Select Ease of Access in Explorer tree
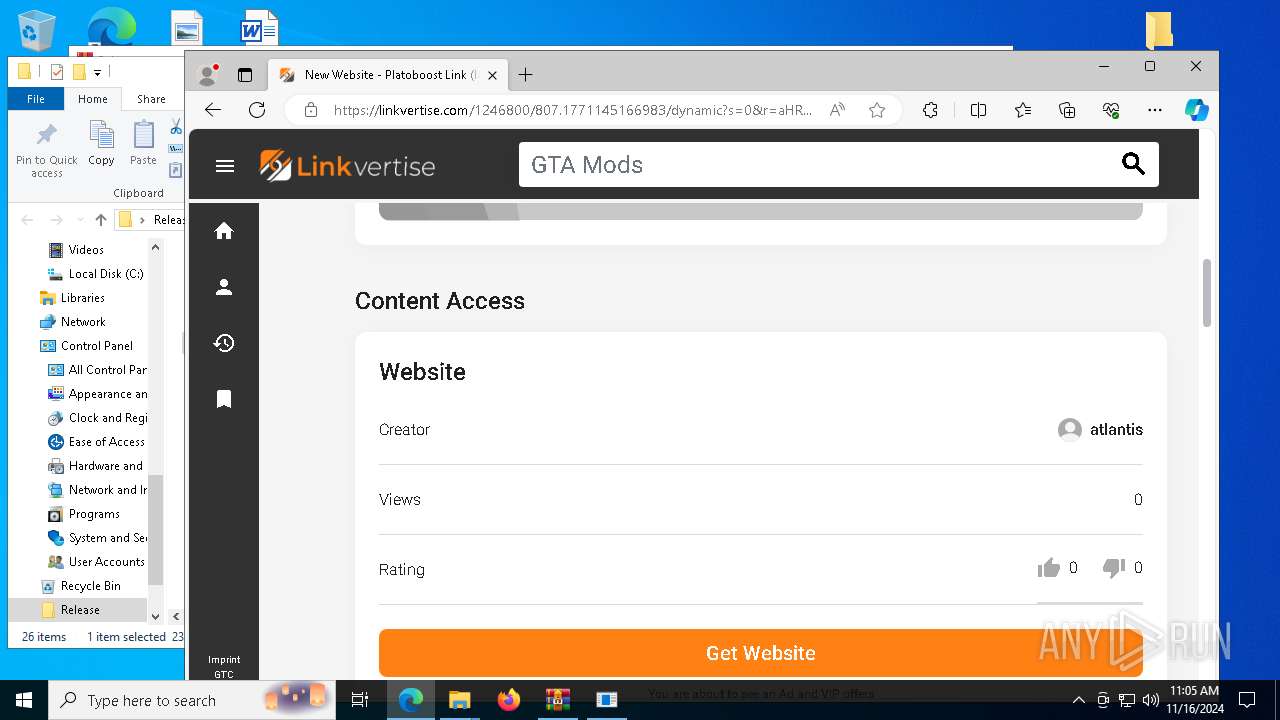This screenshot has width=1280, height=720. 106,442
